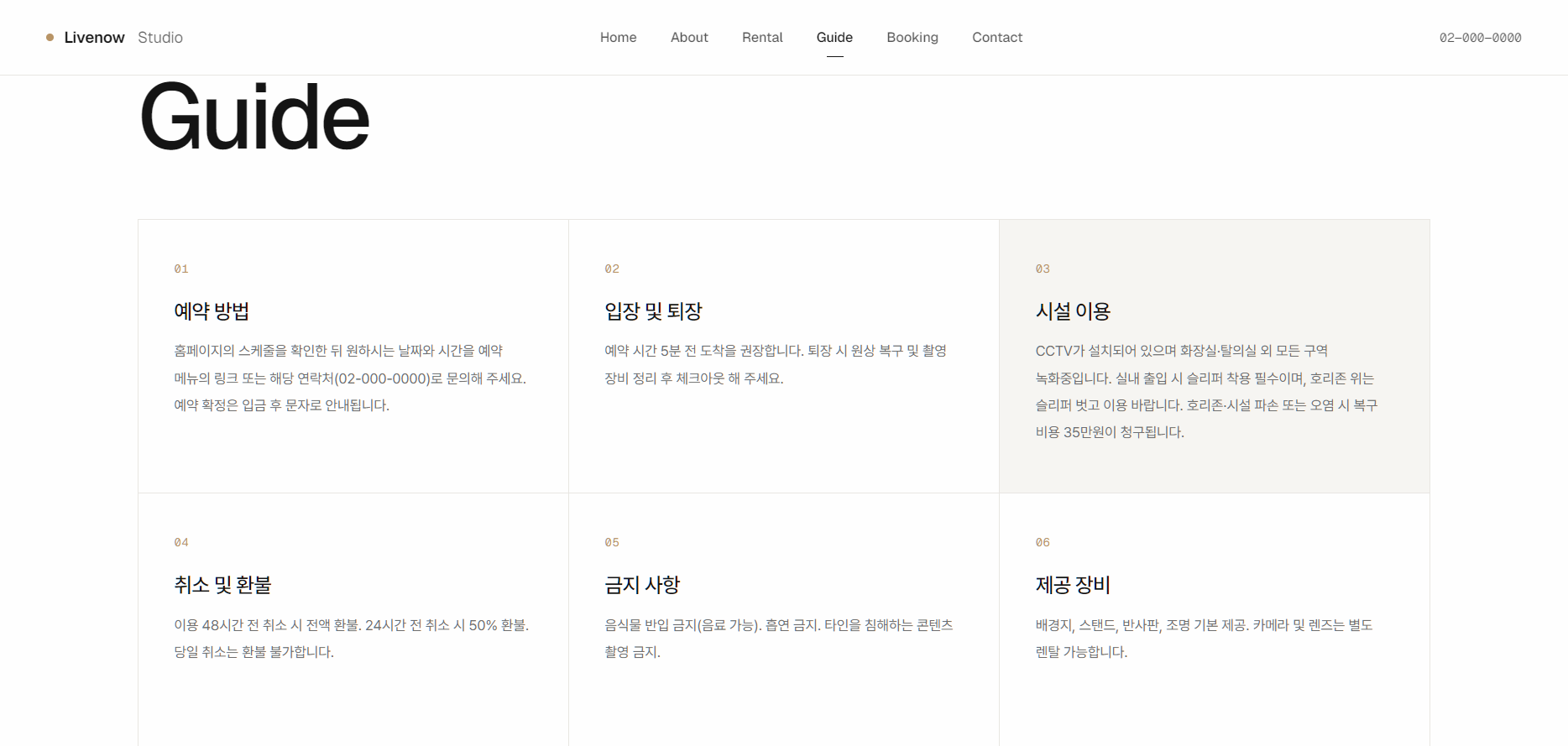The height and width of the screenshot is (746, 1568).
Task: Click card number label 03
Action: (1043, 269)
